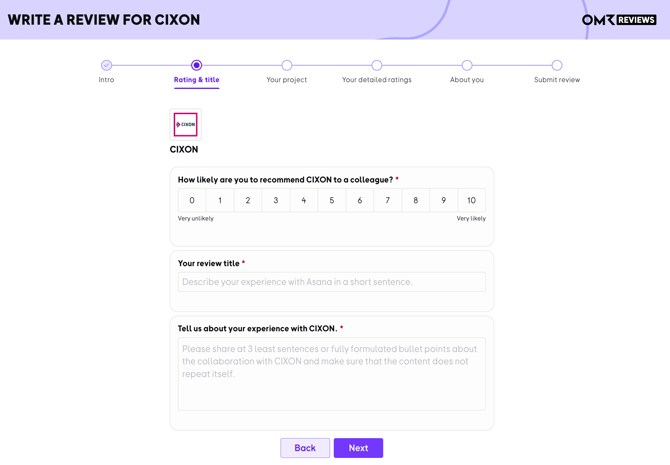Click the About you step circle

pos(467,65)
